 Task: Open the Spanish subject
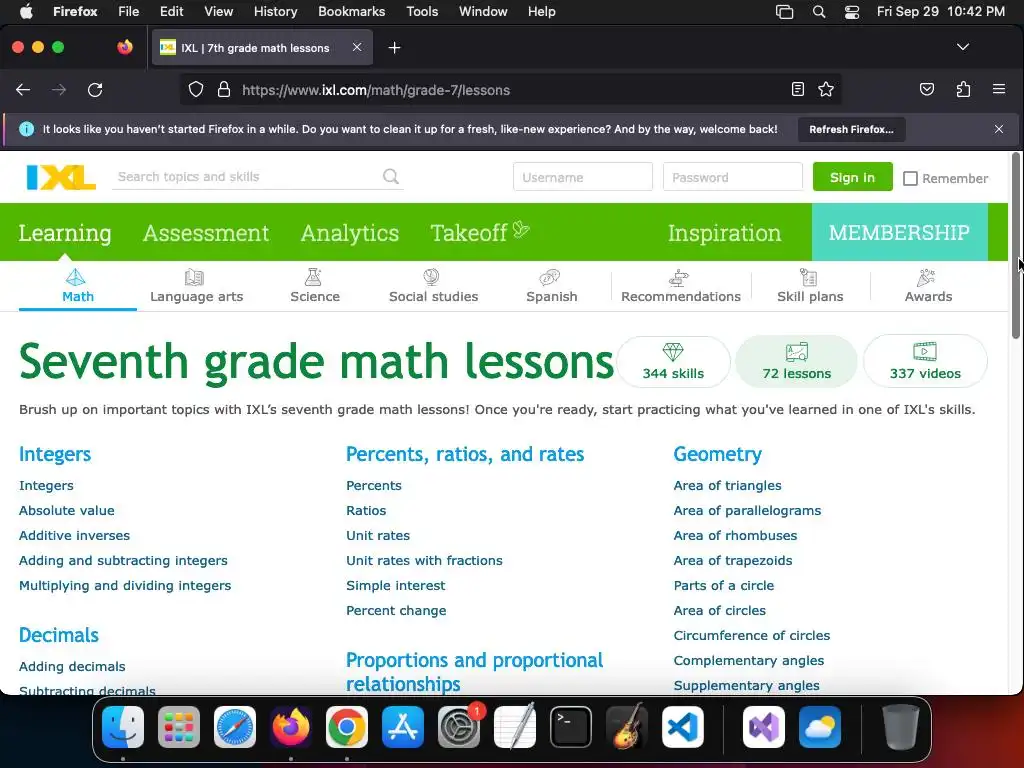click(551, 286)
